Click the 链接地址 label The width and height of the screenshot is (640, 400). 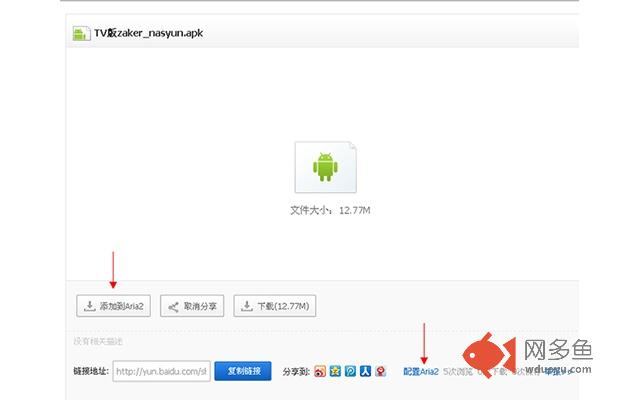pyautogui.click(x=91, y=371)
